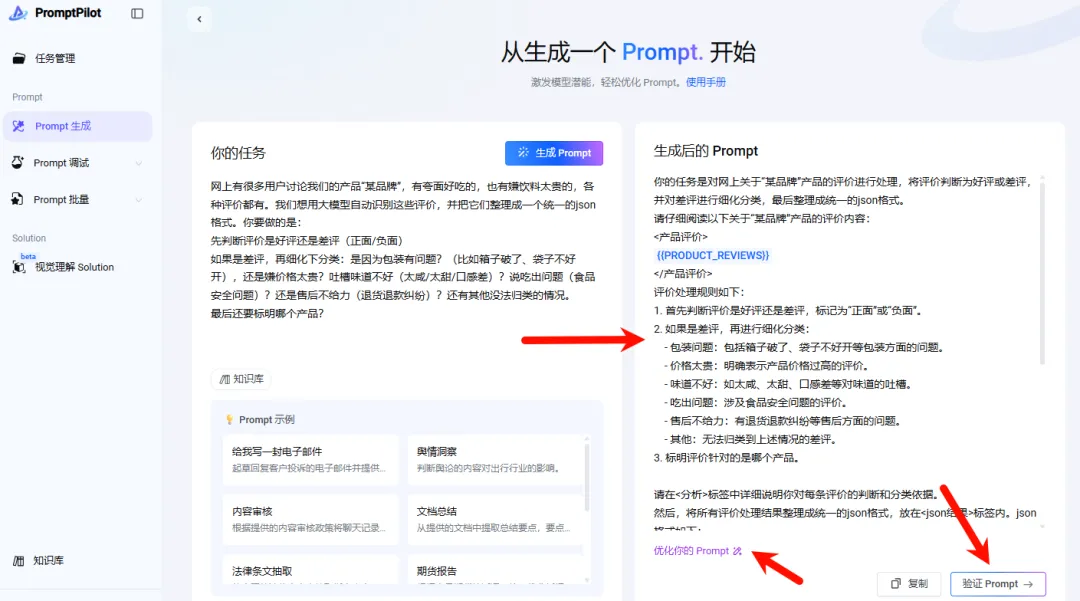Screen dimensions: 1080x601
Task: Expand the Prompt 批量 section chevron
Action: tap(140, 199)
